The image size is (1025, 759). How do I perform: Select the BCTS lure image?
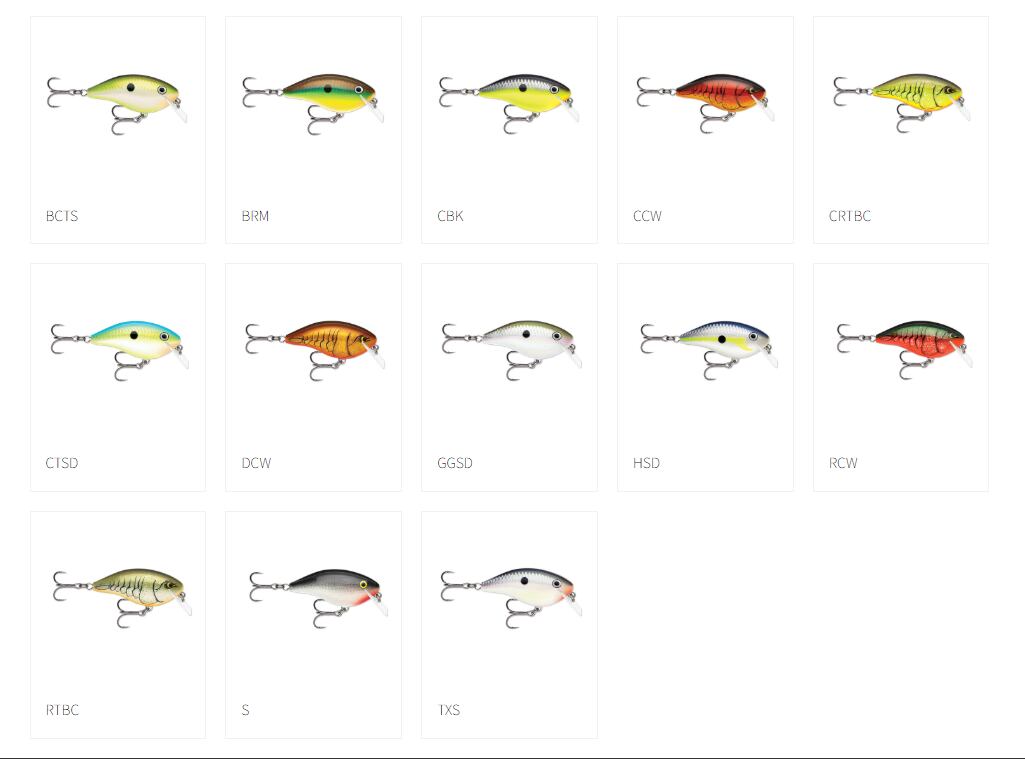(x=117, y=104)
